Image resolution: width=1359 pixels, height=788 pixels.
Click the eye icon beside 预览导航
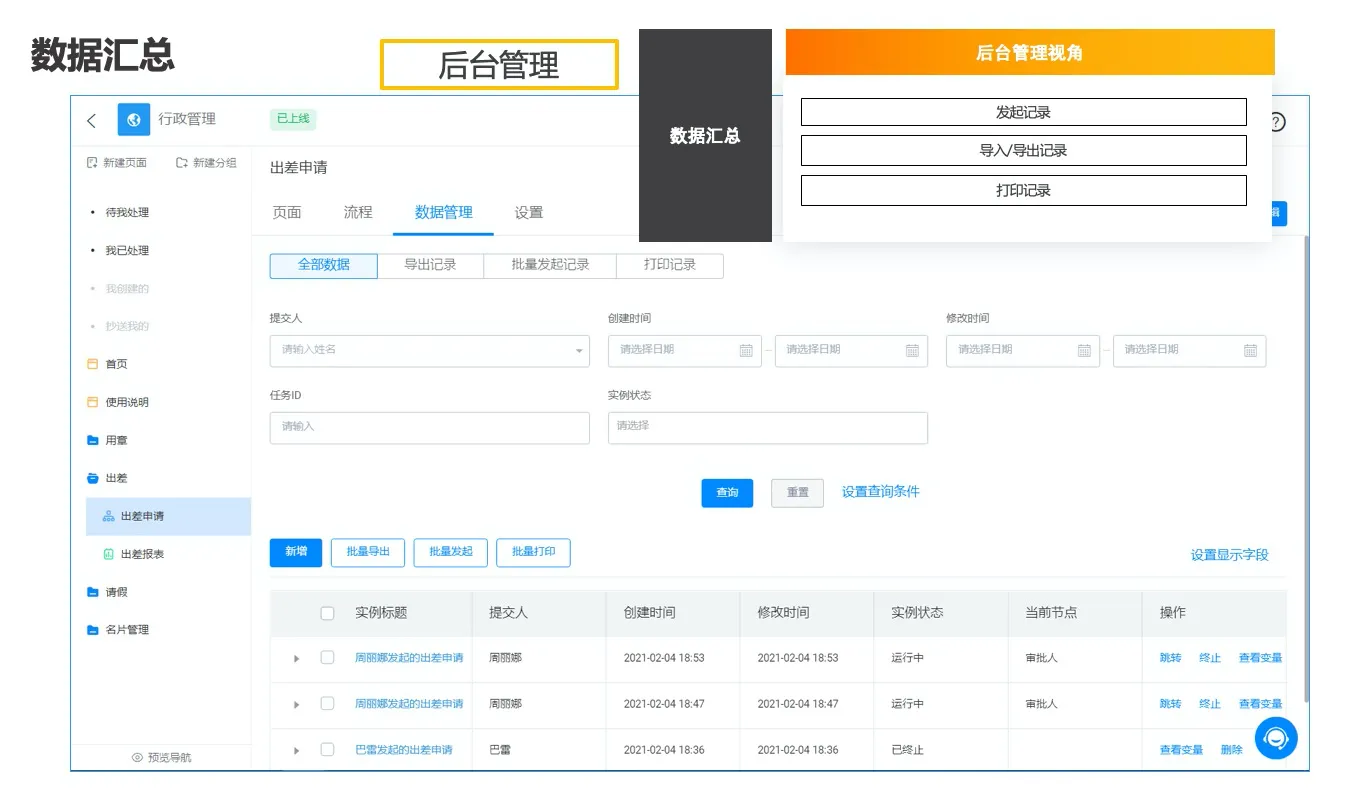pyautogui.click(x=137, y=758)
